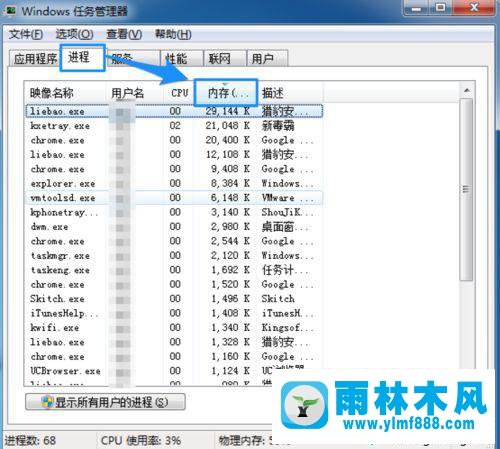Select liebao.exe row using 29,144 K
The height and width of the screenshot is (449, 500).
[x=174, y=111]
